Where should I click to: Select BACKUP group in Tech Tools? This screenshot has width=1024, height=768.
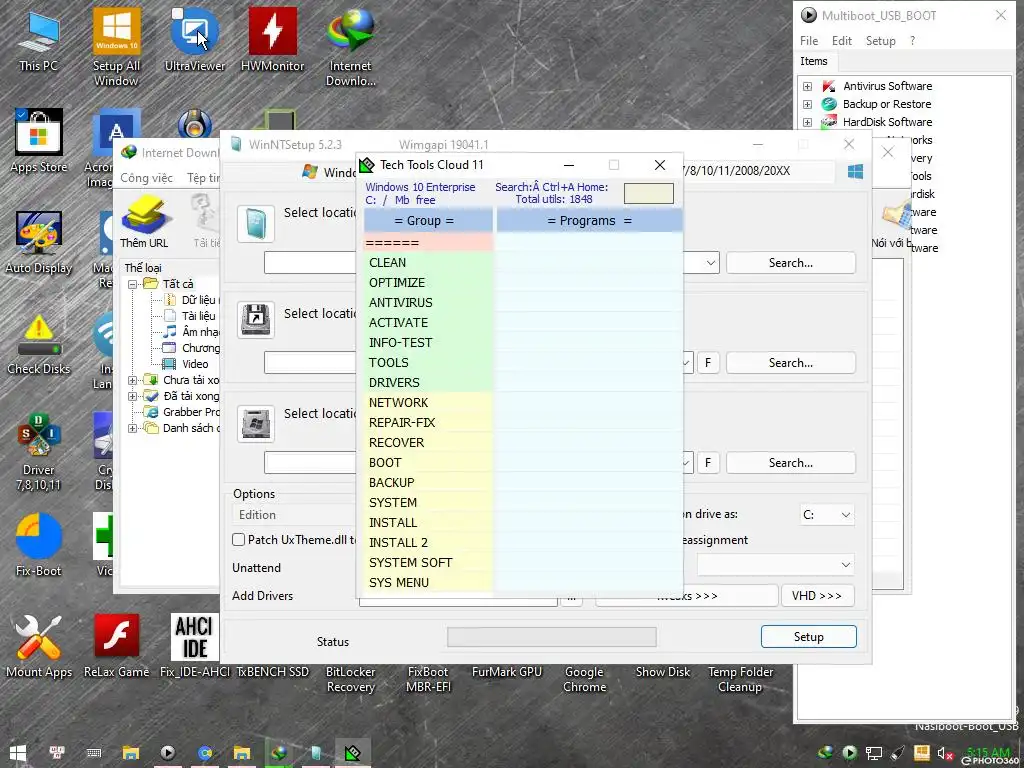click(428, 483)
